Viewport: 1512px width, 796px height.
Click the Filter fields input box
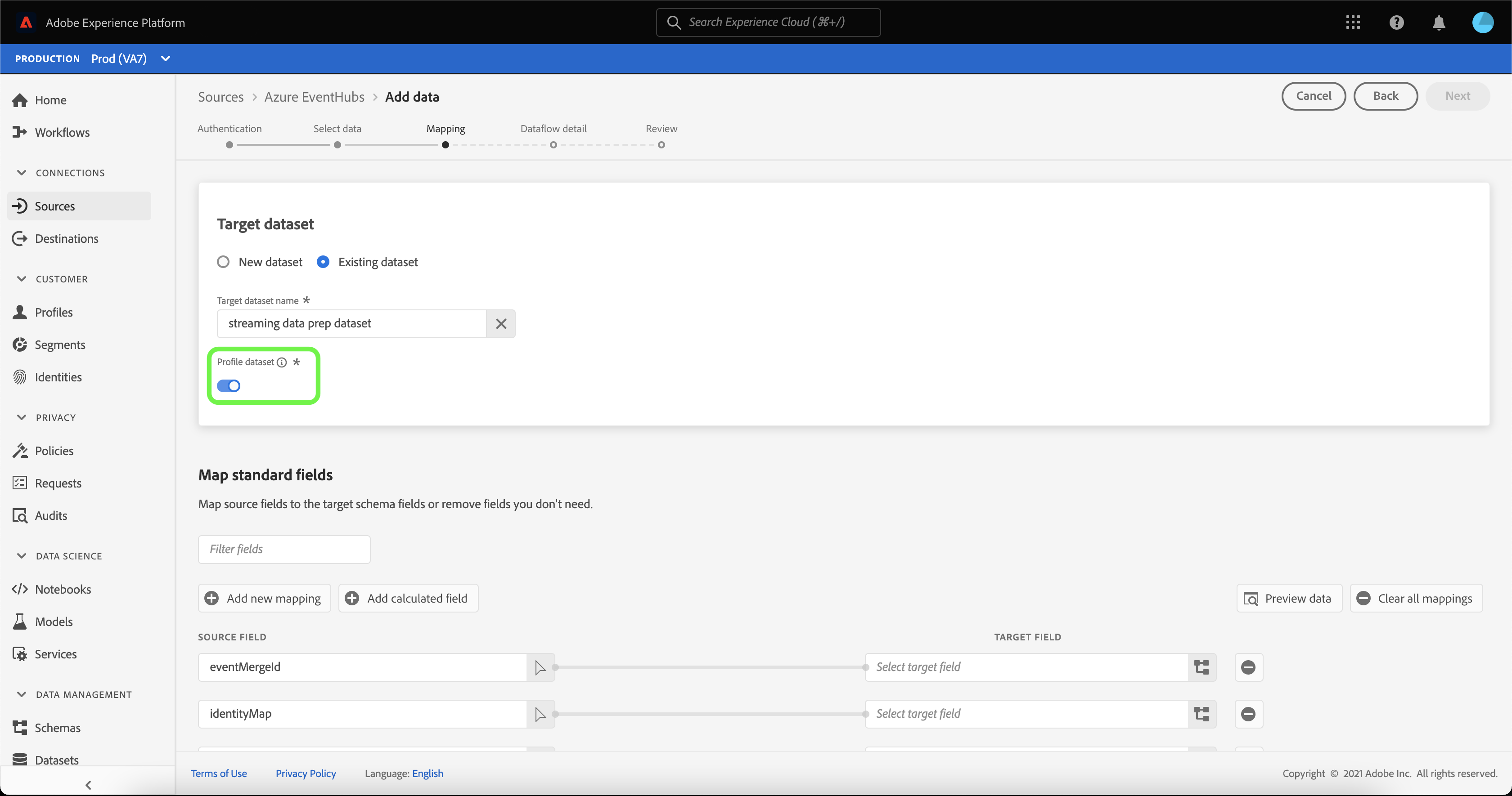point(284,549)
